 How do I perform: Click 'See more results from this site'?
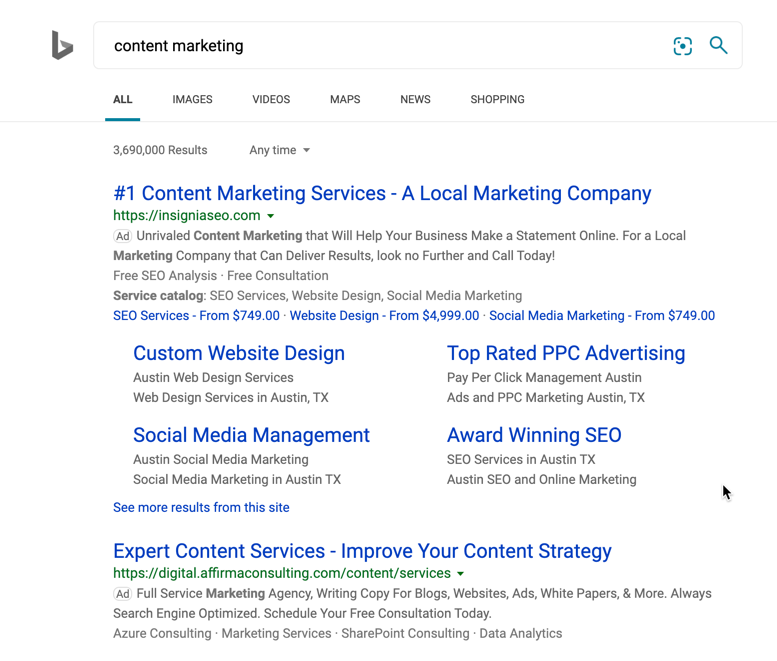pos(201,507)
